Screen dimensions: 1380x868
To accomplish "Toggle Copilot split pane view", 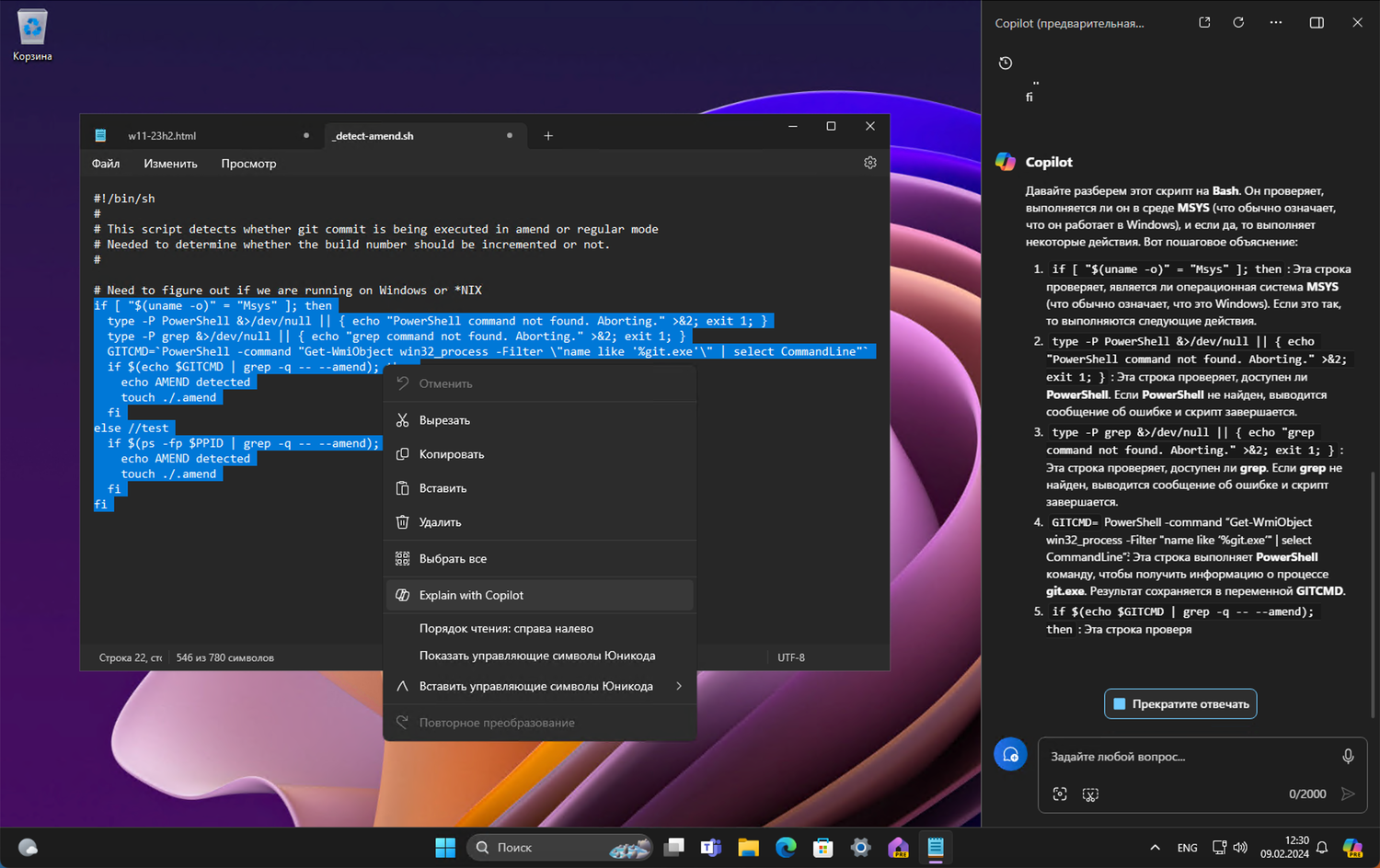I will point(1317,23).
